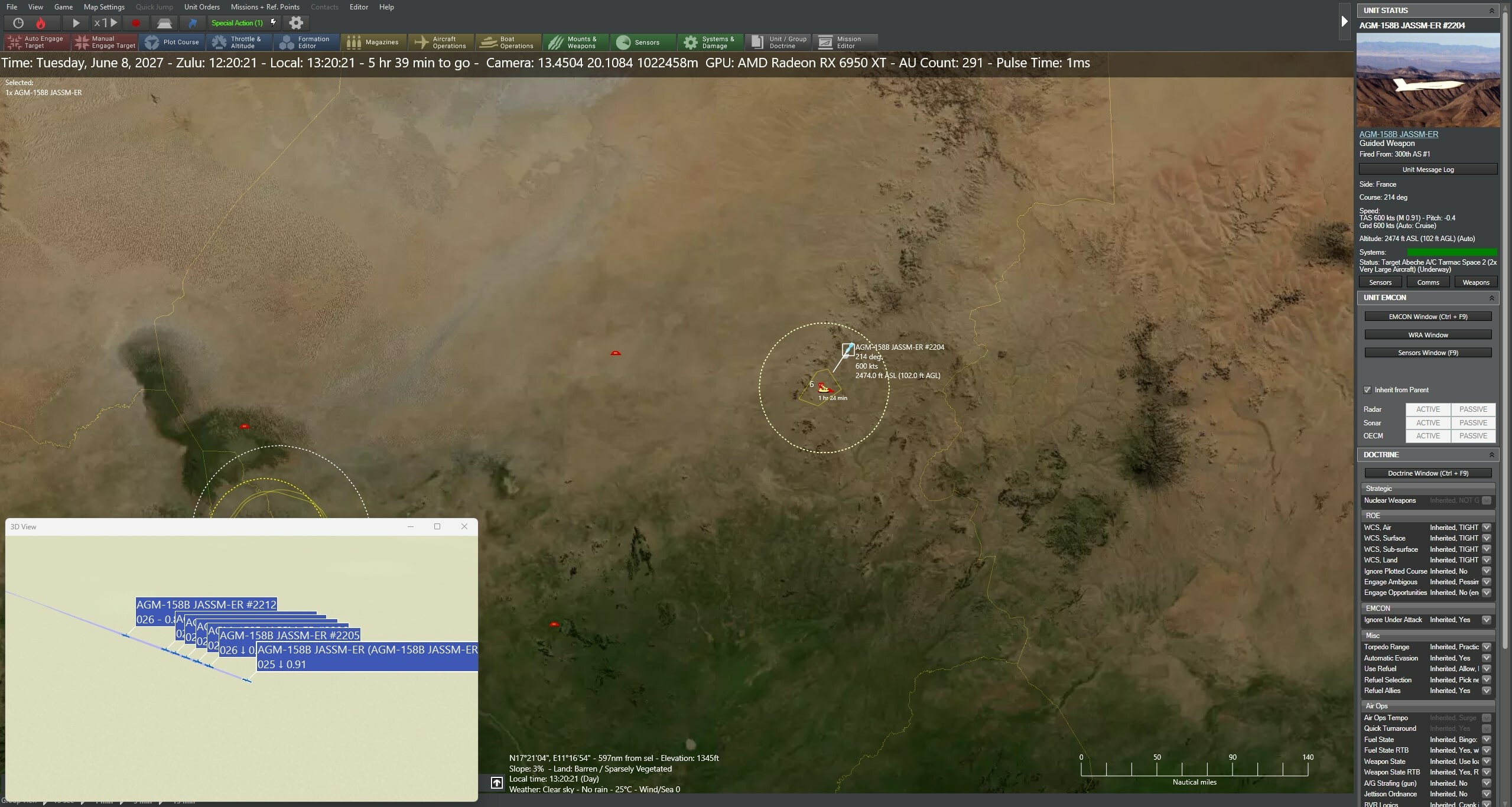Collapse the UNIT STATUS panel
1512x807 pixels.
pyautogui.click(x=1492, y=10)
